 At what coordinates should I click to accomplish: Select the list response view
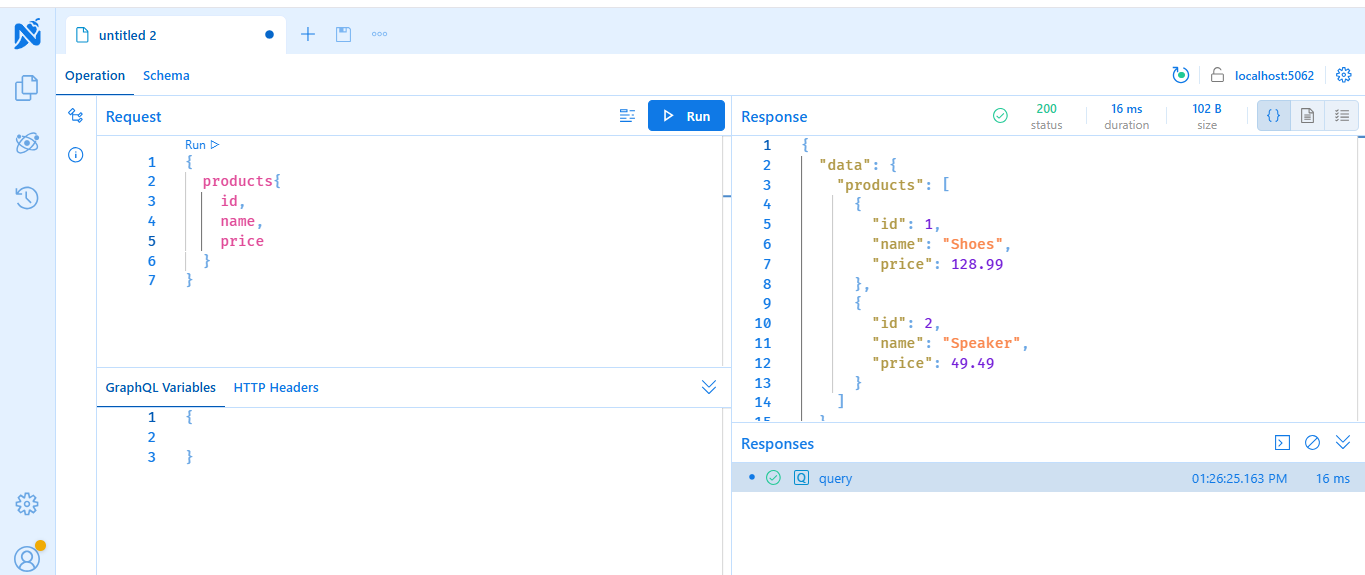coord(1341,116)
